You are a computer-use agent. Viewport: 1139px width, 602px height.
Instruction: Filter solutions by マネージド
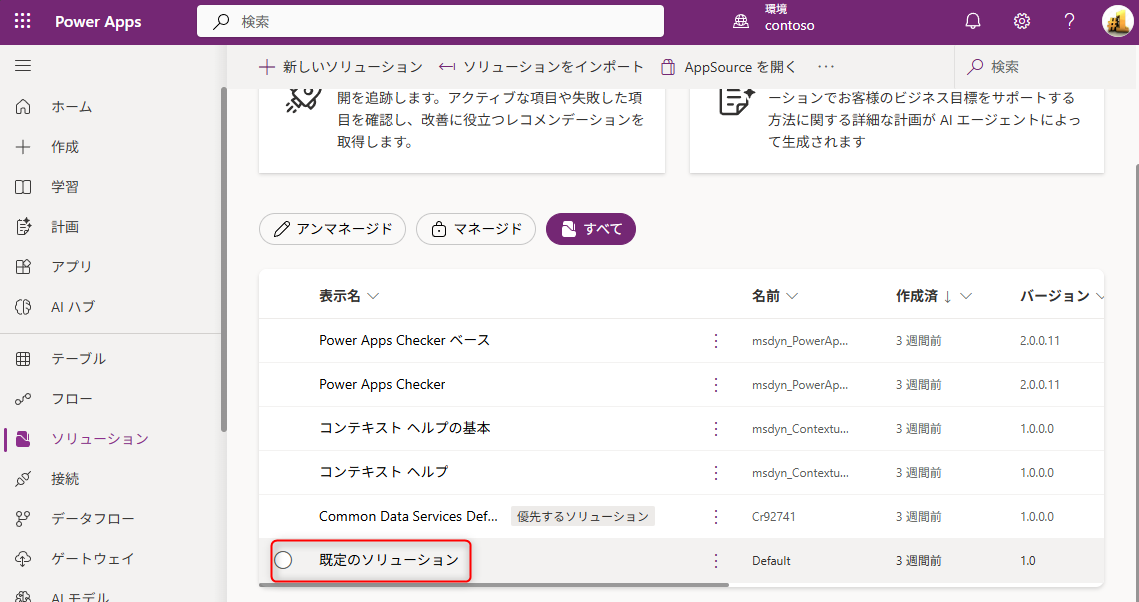(x=476, y=229)
